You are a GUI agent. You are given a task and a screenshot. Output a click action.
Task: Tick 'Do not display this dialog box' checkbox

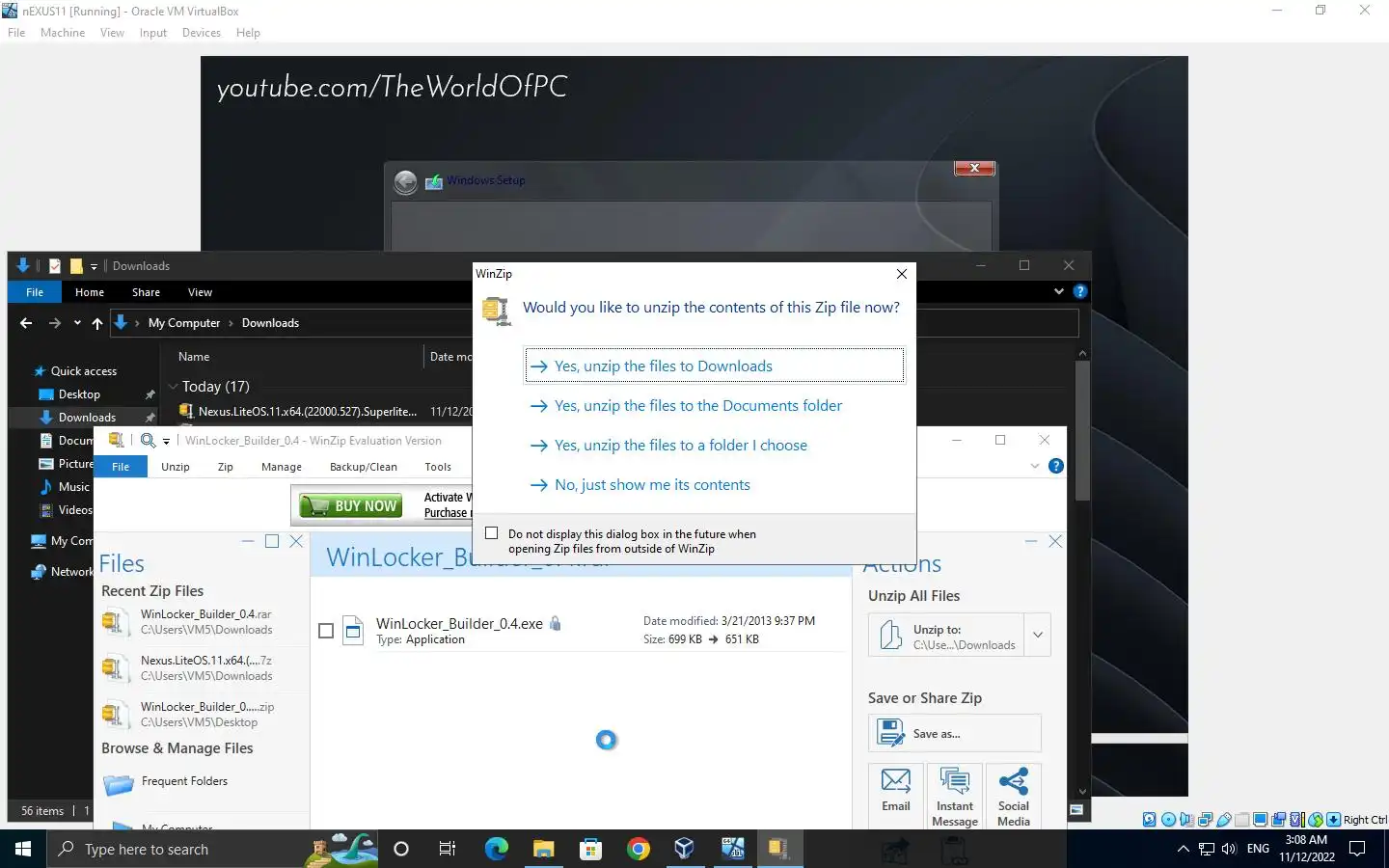pos(492,533)
